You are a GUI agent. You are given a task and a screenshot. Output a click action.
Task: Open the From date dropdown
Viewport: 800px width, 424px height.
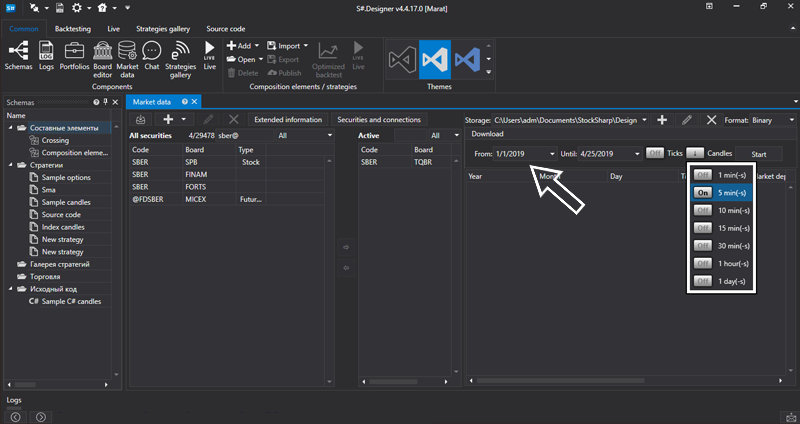[552, 154]
